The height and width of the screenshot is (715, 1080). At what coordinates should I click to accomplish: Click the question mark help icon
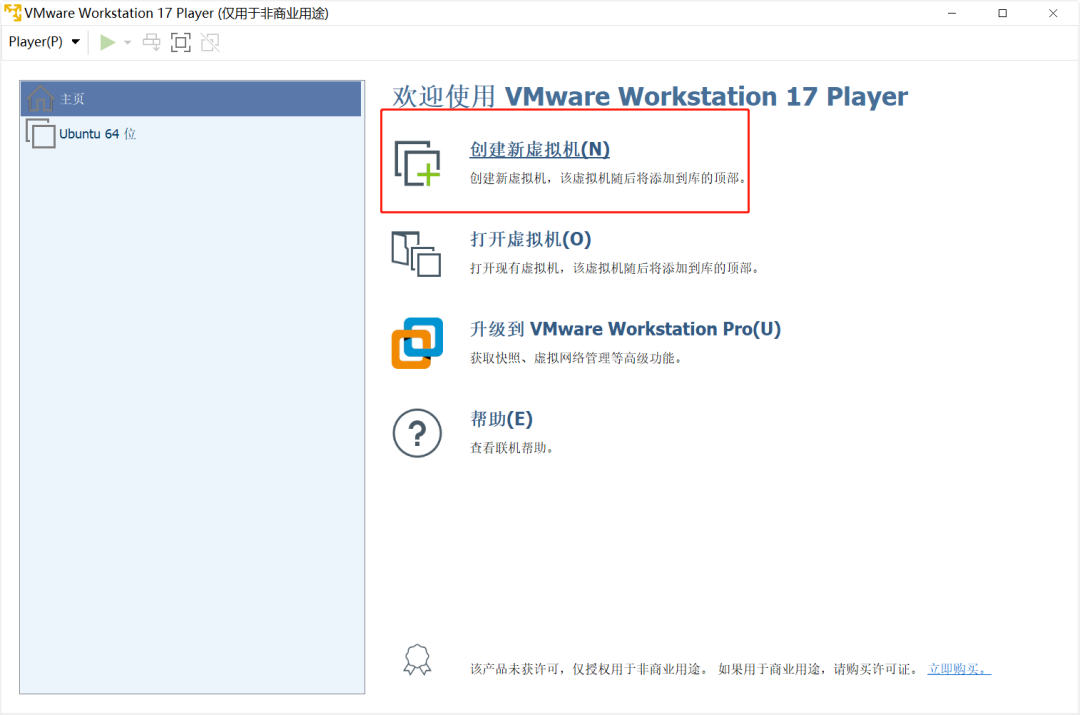[x=417, y=433]
